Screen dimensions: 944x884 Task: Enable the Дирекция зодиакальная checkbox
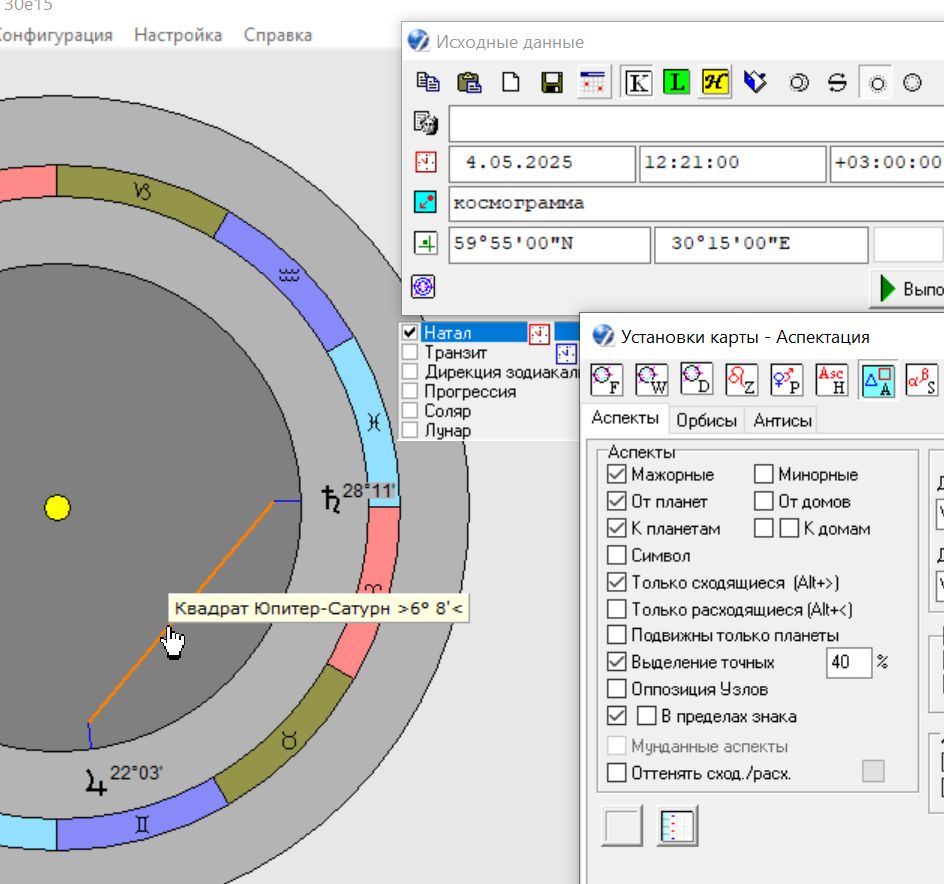point(409,372)
